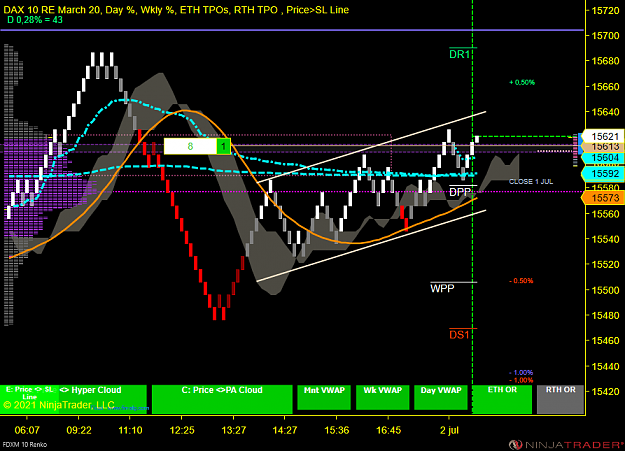This screenshot has width=625, height=451.
Task: Click the 15460 price axis label
Action: point(605,341)
